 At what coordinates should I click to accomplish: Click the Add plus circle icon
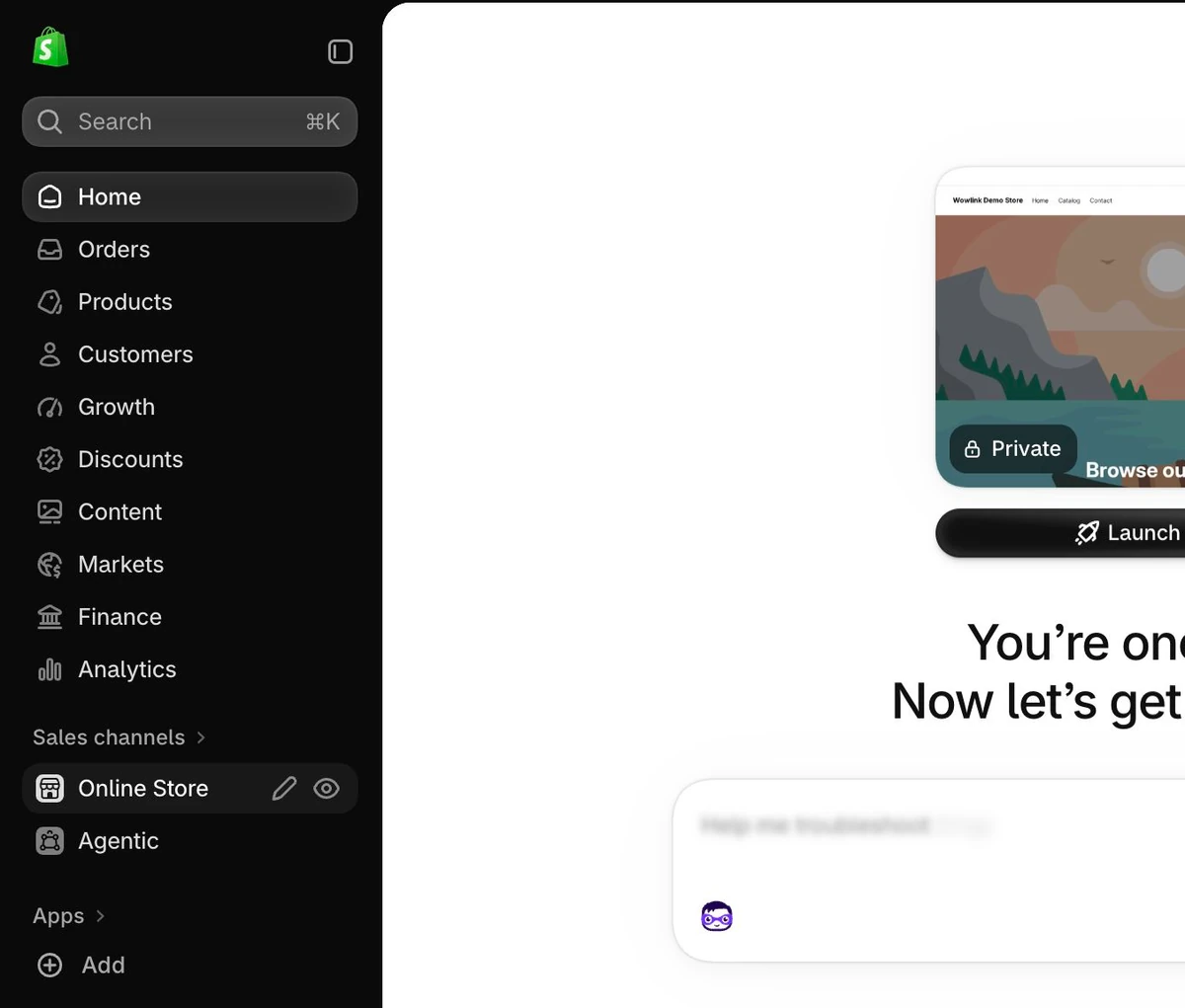49,965
